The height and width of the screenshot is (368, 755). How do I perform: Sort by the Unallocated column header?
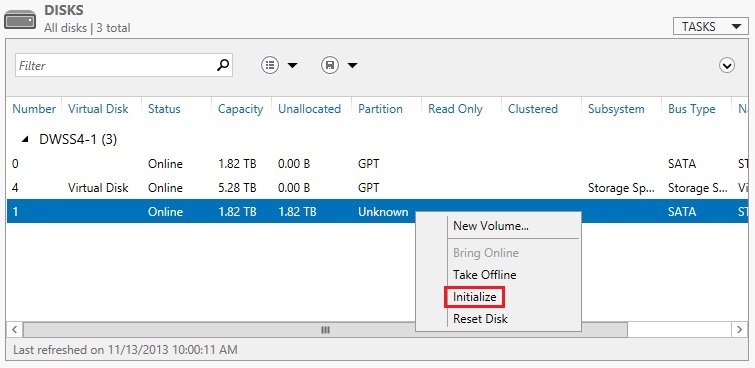click(309, 109)
